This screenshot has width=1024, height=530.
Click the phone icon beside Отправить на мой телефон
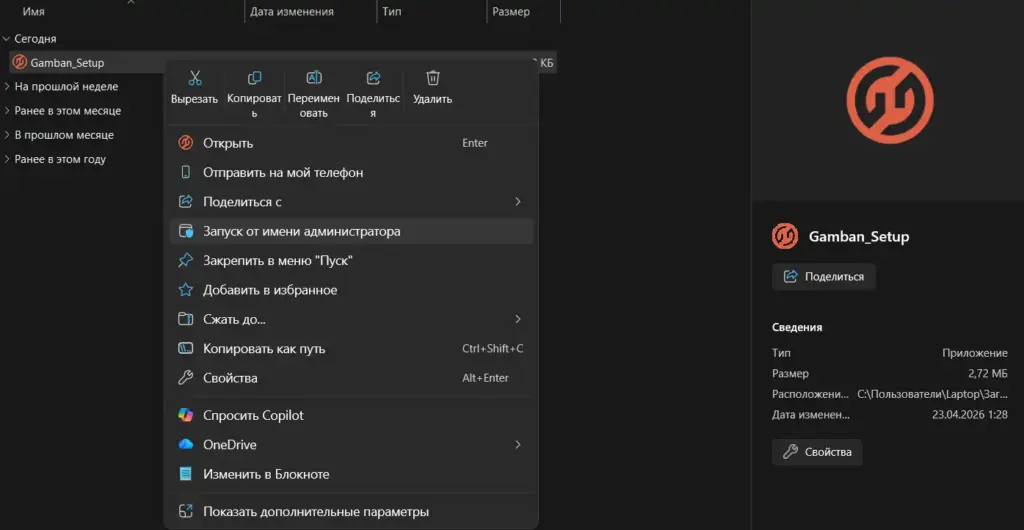click(185, 172)
